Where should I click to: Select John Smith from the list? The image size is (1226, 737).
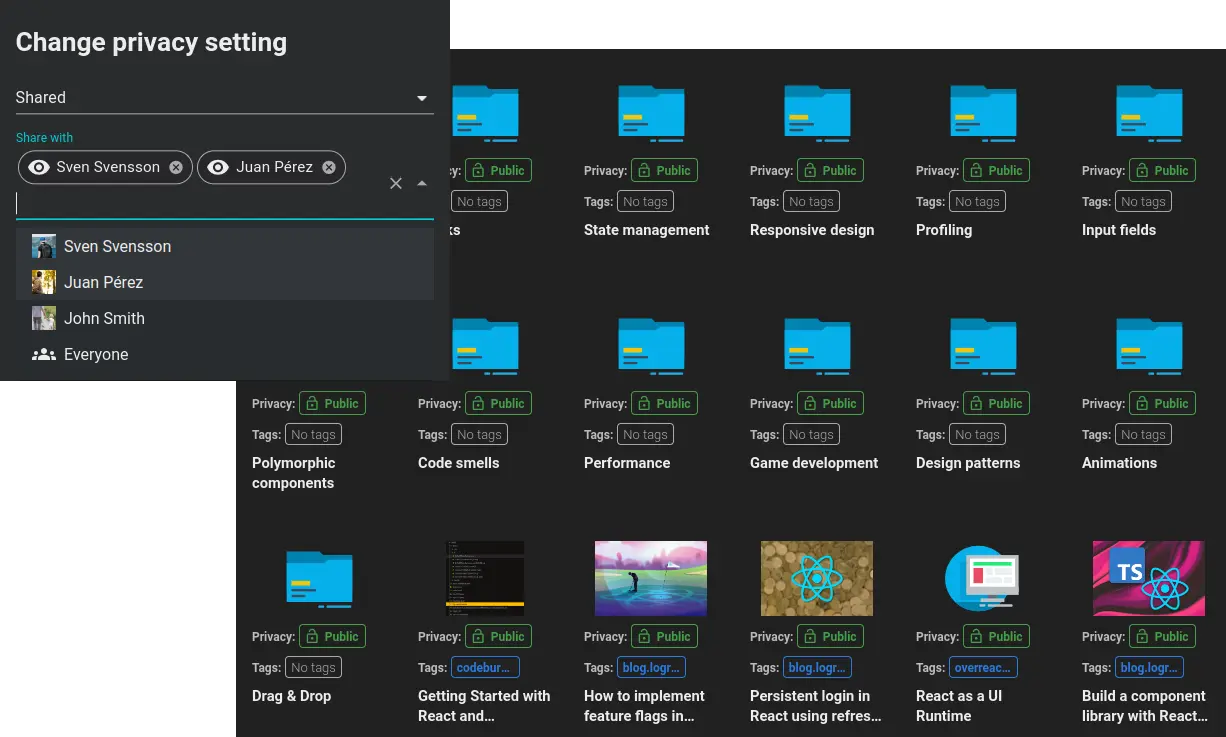click(x=104, y=318)
